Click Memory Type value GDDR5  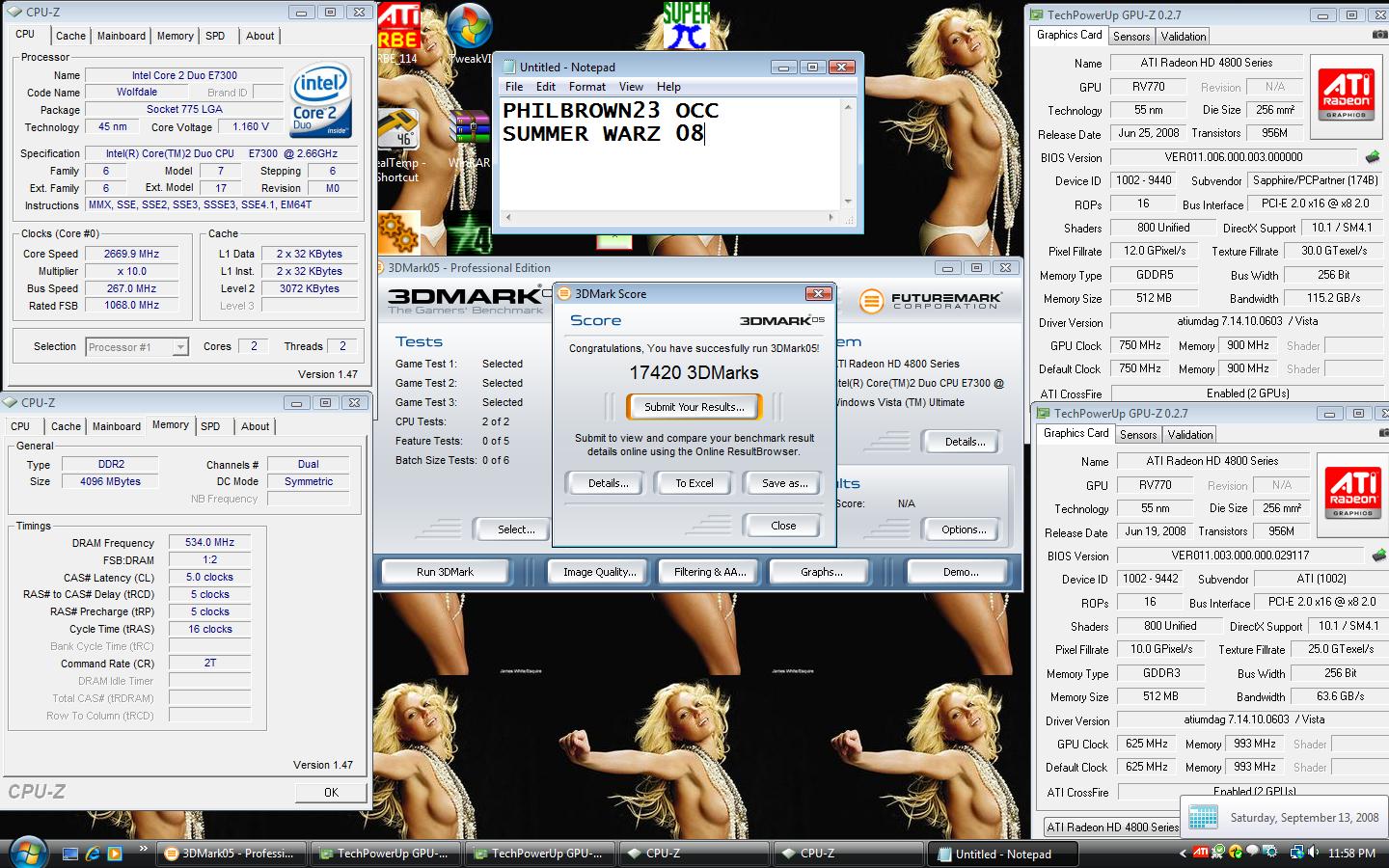pos(1154,275)
